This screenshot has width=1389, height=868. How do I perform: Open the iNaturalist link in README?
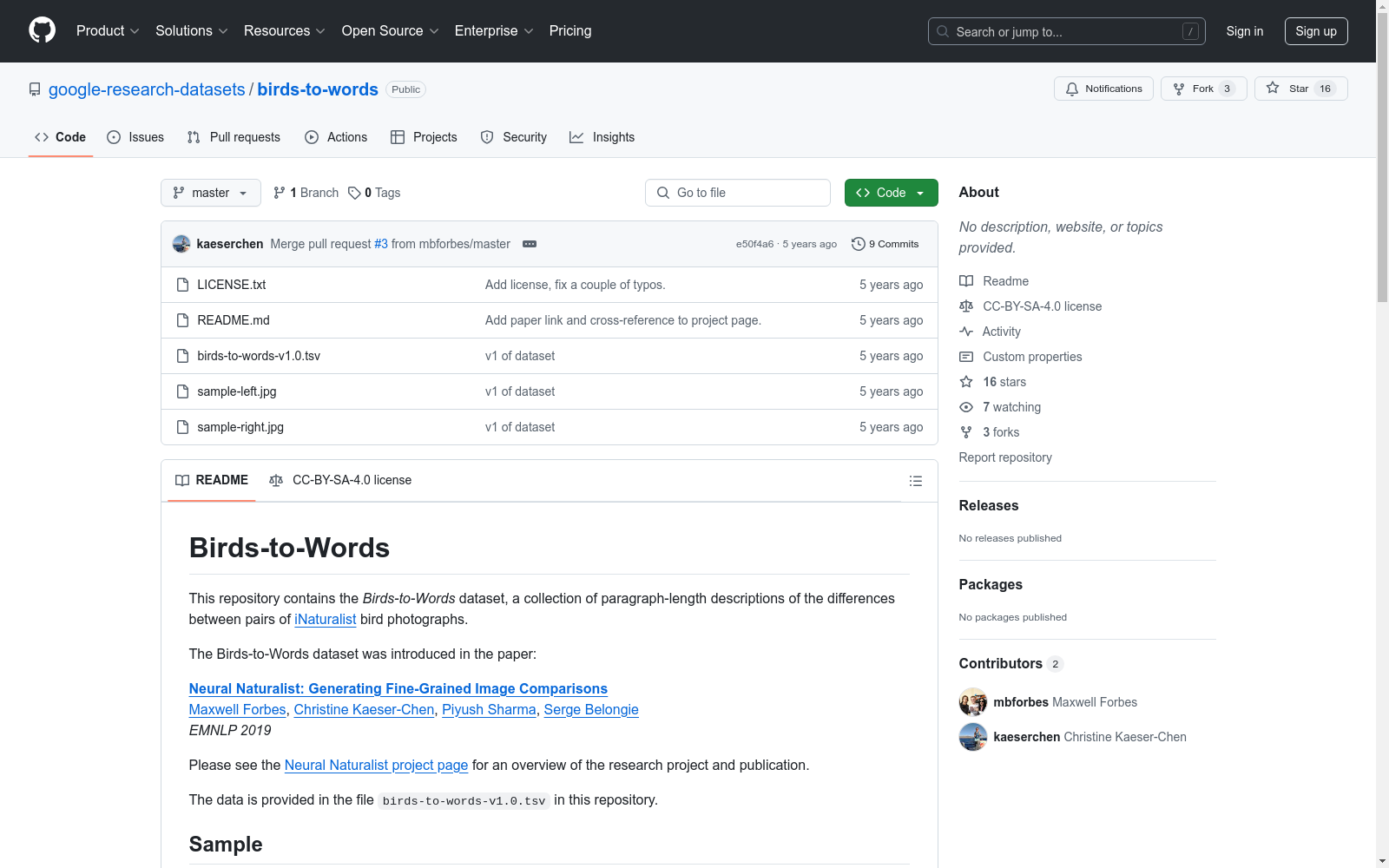coord(326,620)
